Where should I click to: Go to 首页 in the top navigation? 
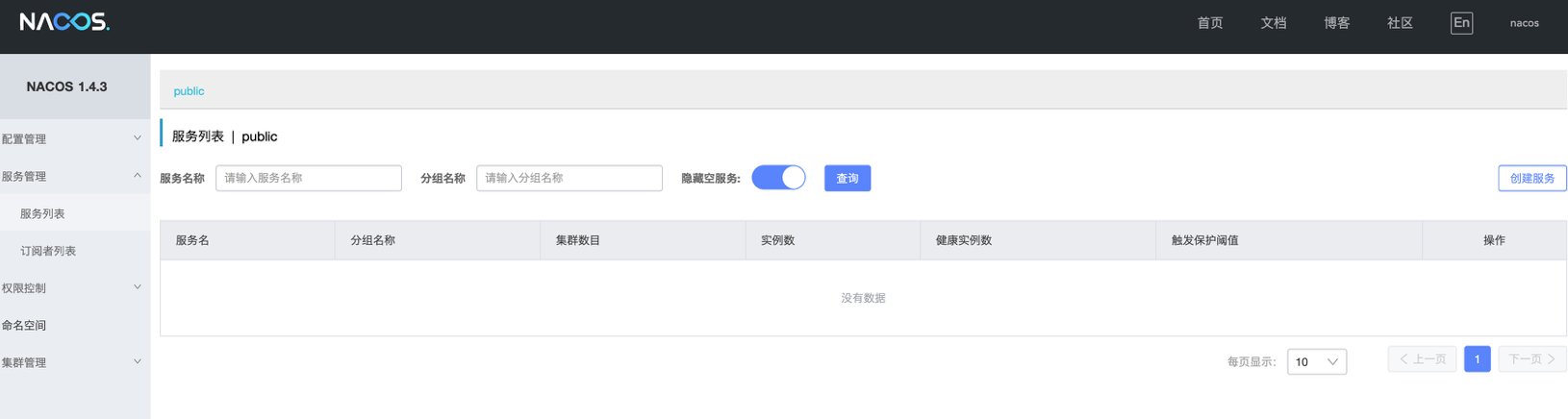(1210, 23)
